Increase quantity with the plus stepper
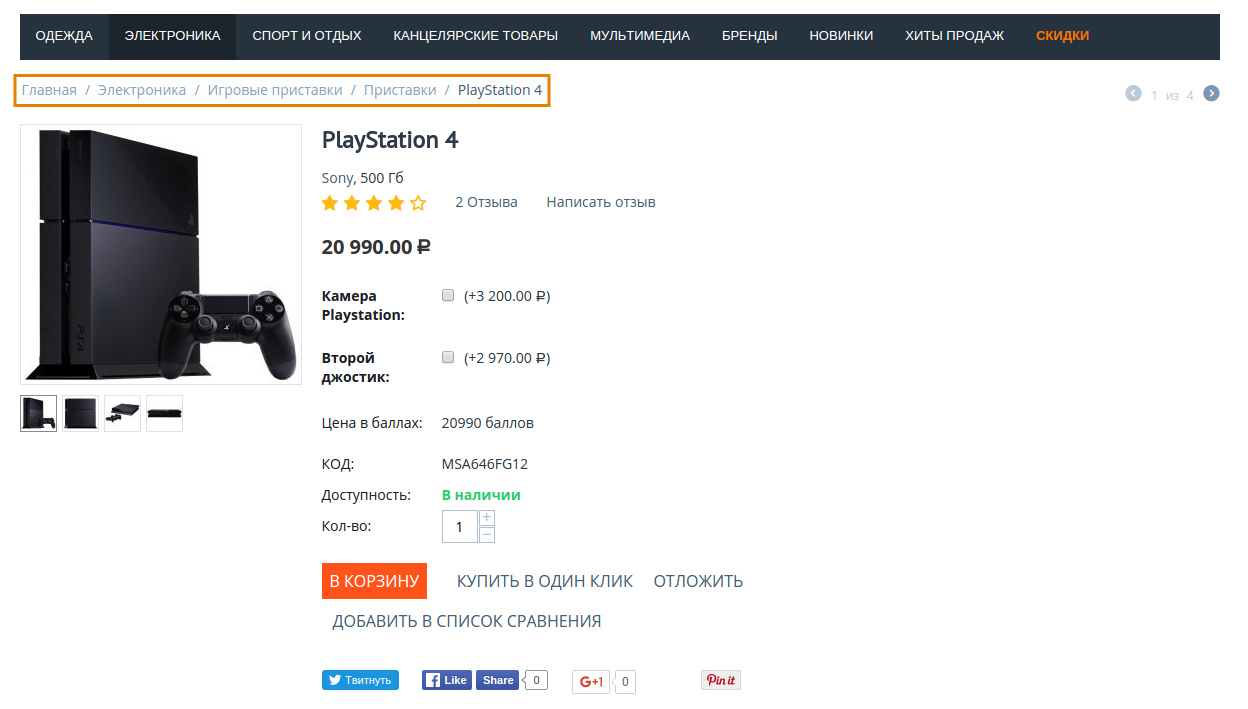The image size is (1248, 709). click(487, 518)
